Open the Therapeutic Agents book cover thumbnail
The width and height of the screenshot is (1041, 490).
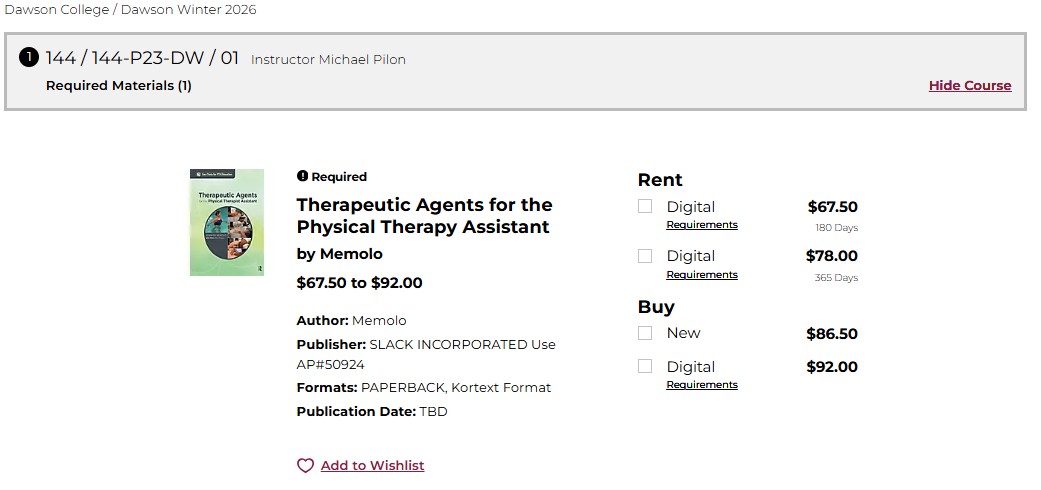coord(227,222)
